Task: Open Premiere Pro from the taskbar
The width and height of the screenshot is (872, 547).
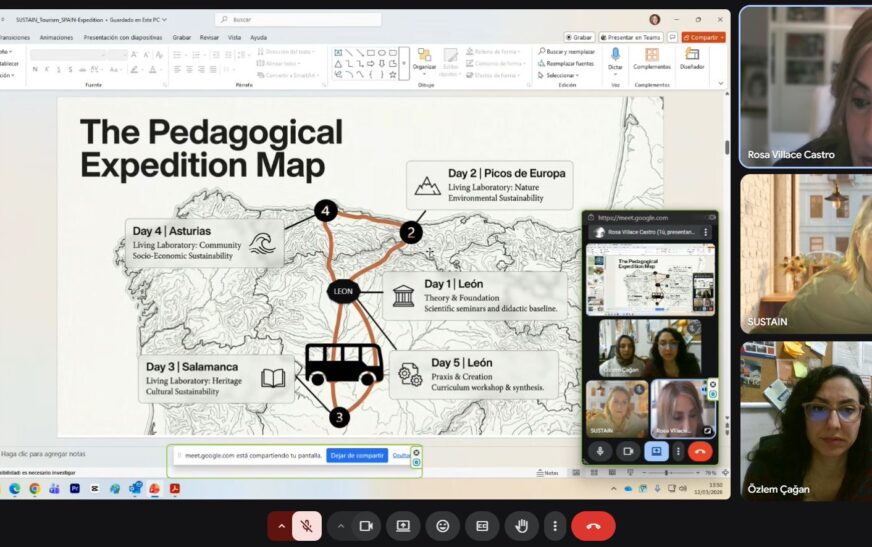Action: 75,489
